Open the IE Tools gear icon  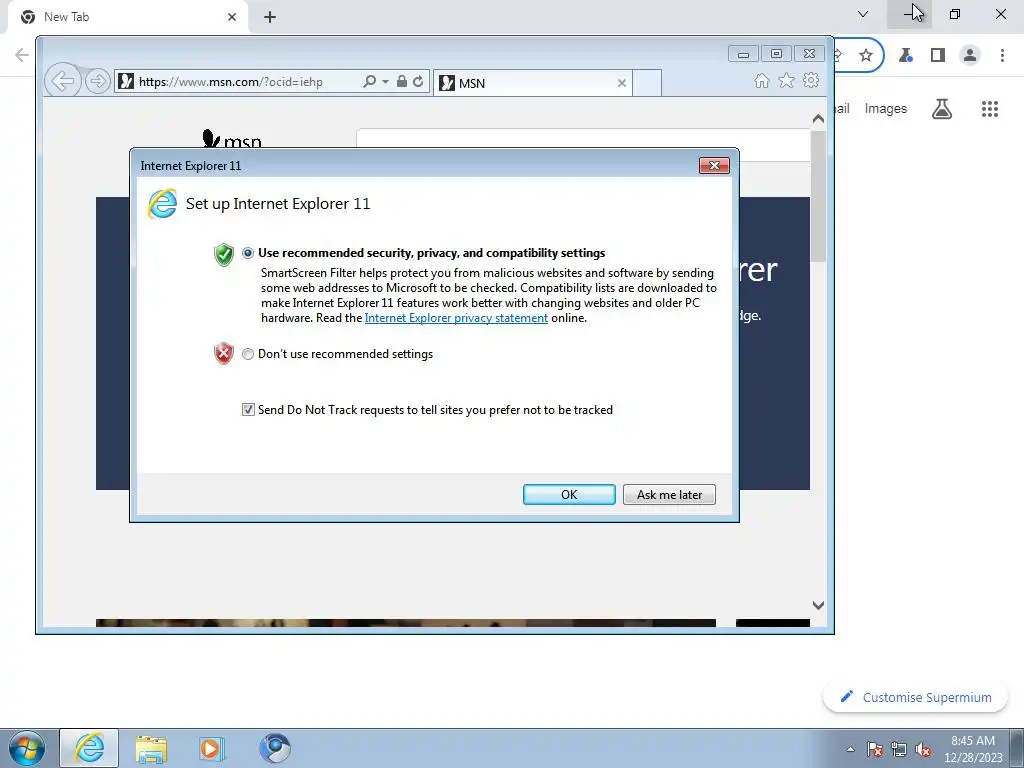(x=811, y=80)
